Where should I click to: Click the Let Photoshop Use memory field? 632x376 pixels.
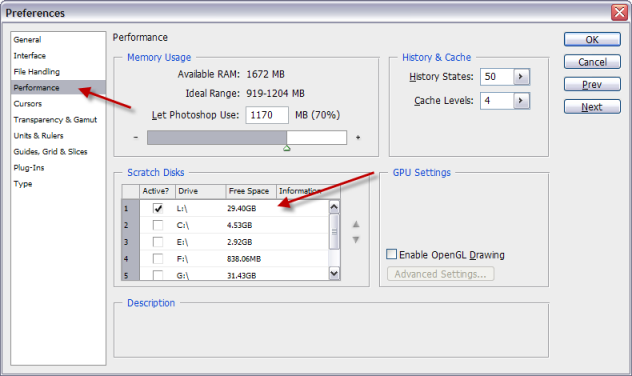click(x=267, y=115)
